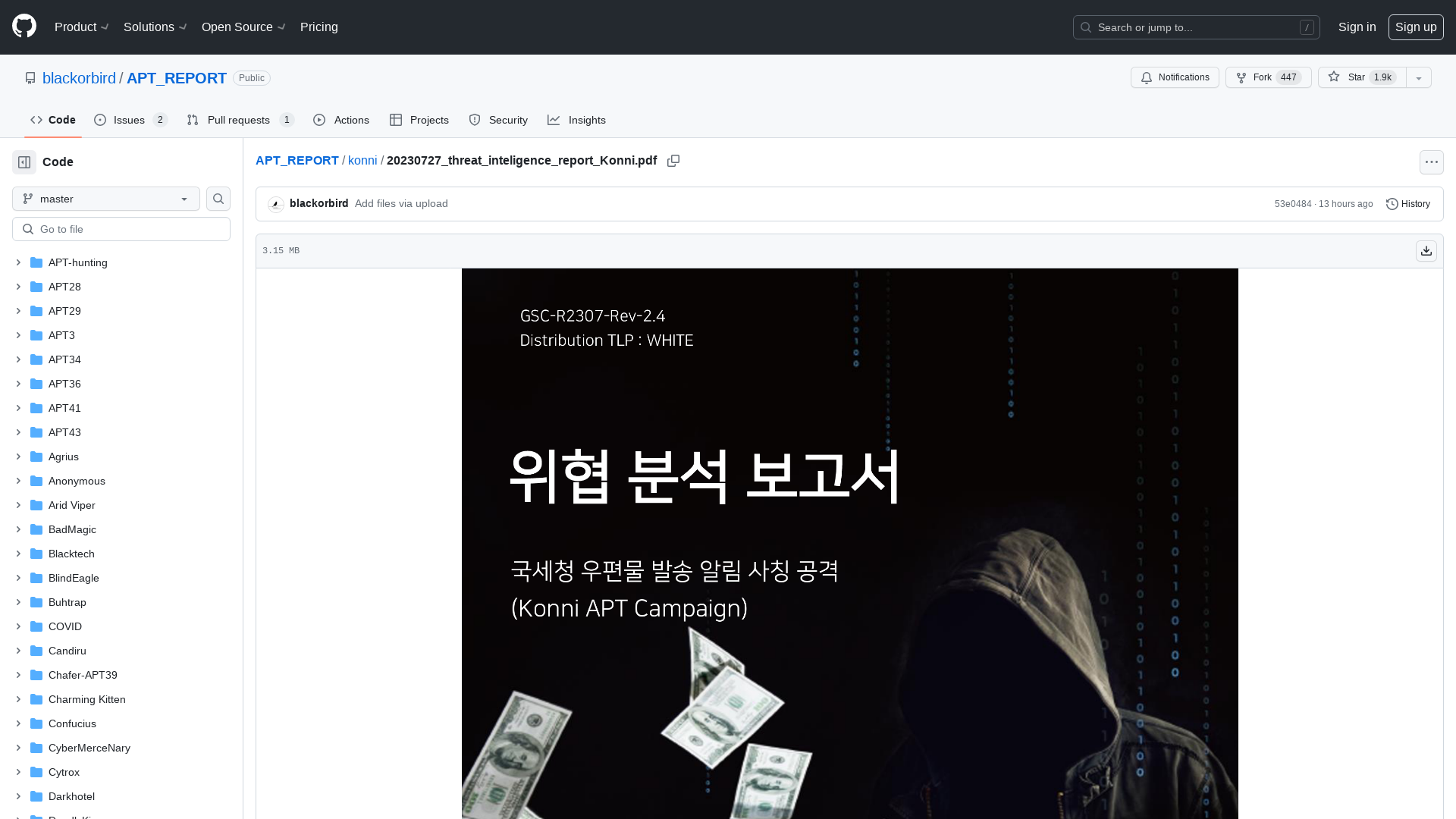Viewport: 1456px width, 819px height.
Task: Click the Security tab in repository navigation
Action: point(497,120)
